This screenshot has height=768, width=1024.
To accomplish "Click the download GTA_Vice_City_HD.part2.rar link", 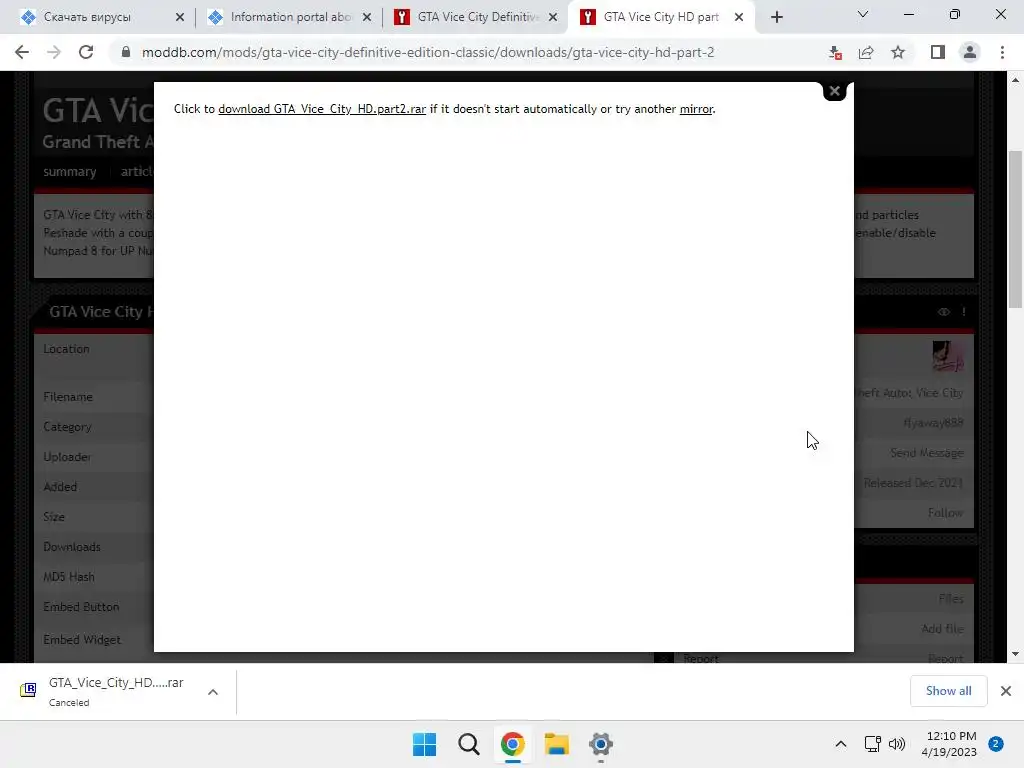I will pyautogui.click(x=322, y=109).
